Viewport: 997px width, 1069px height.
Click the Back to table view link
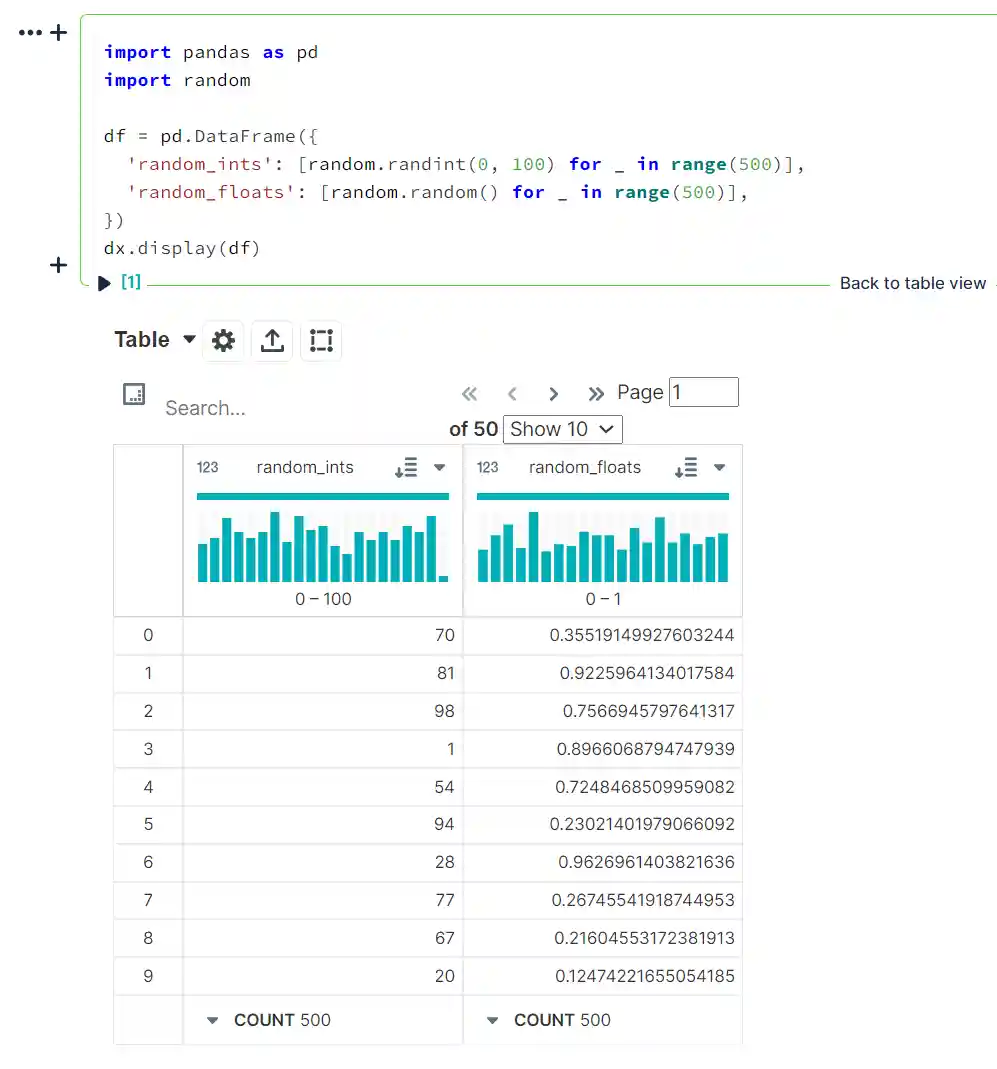(912, 284)
